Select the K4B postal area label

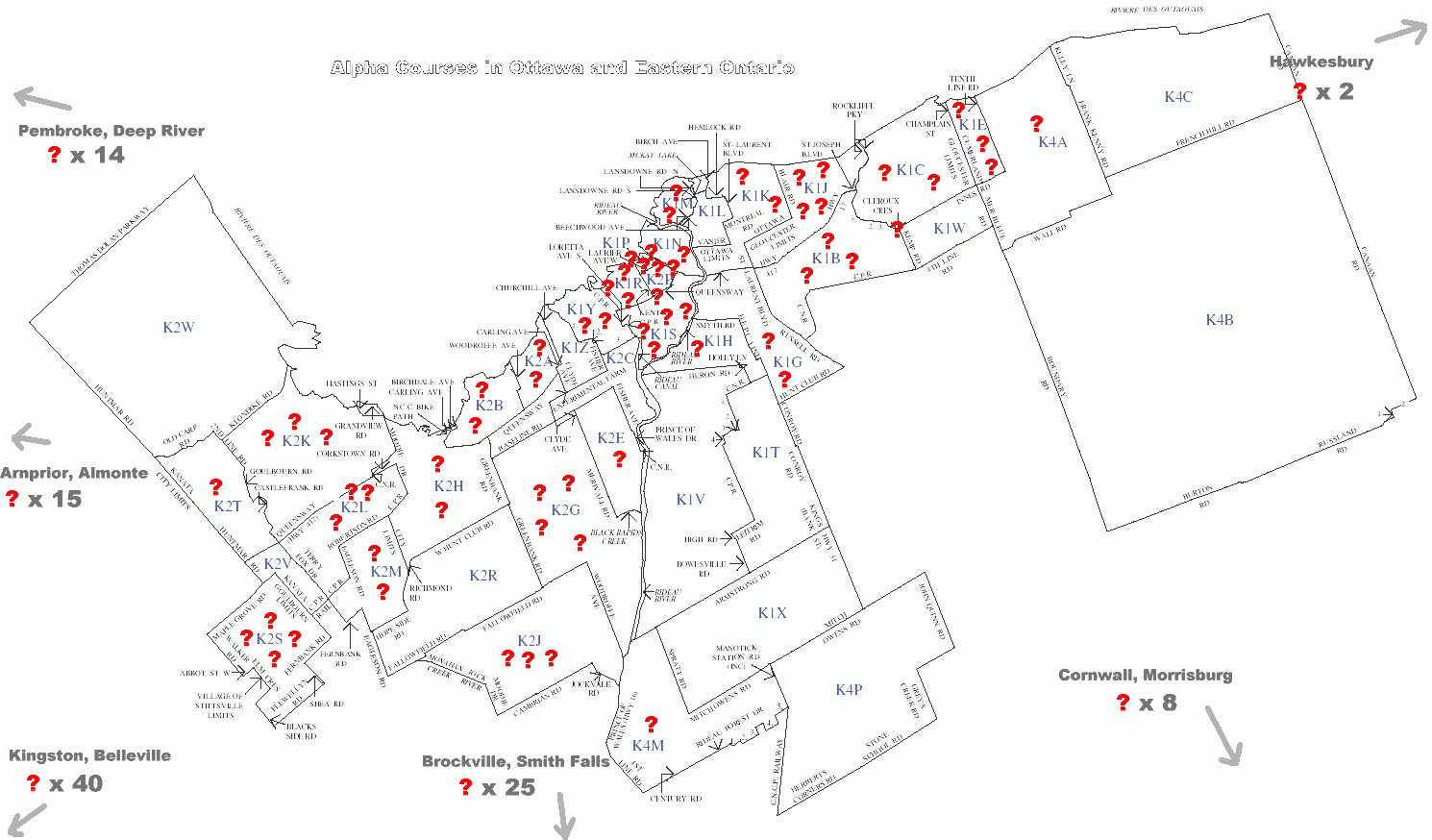point(1220,319)
